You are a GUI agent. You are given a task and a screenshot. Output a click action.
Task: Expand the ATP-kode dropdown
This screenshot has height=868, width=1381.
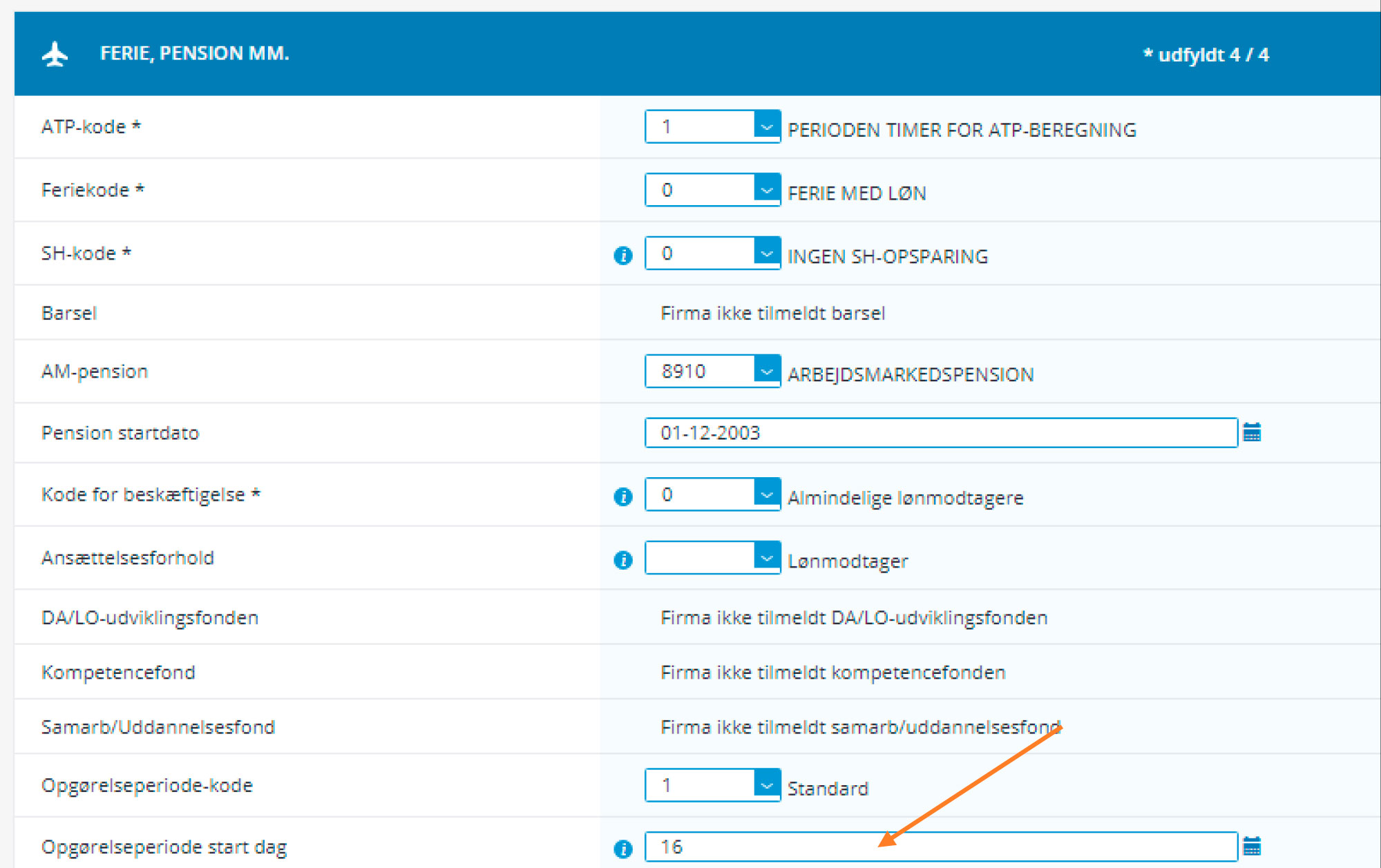766,127
